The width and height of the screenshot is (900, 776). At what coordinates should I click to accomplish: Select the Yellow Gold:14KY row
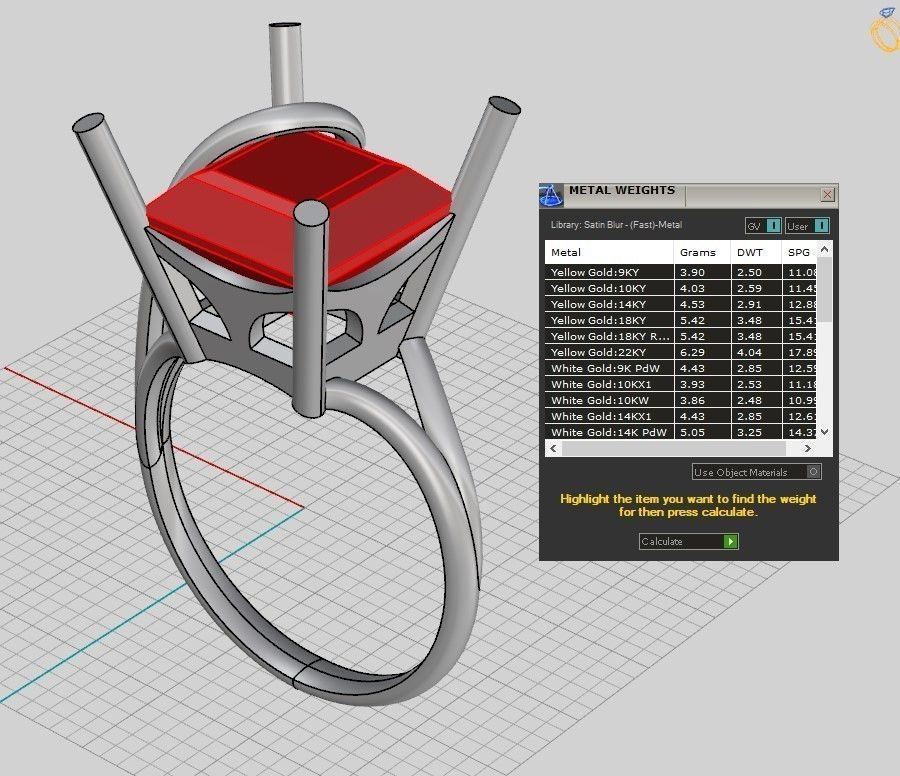pos(680,304)
